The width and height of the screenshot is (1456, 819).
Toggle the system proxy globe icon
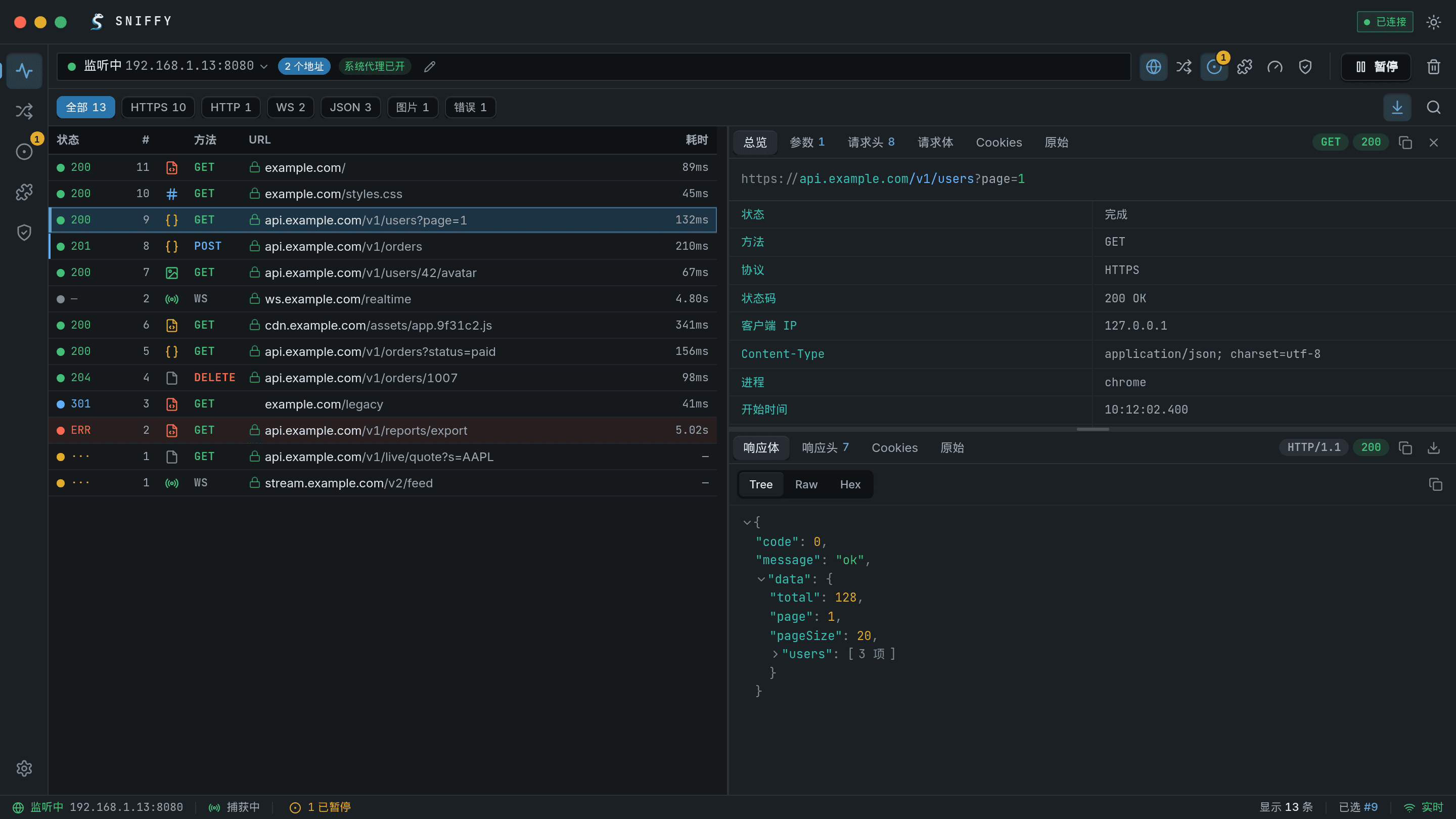pos(1154,67)
